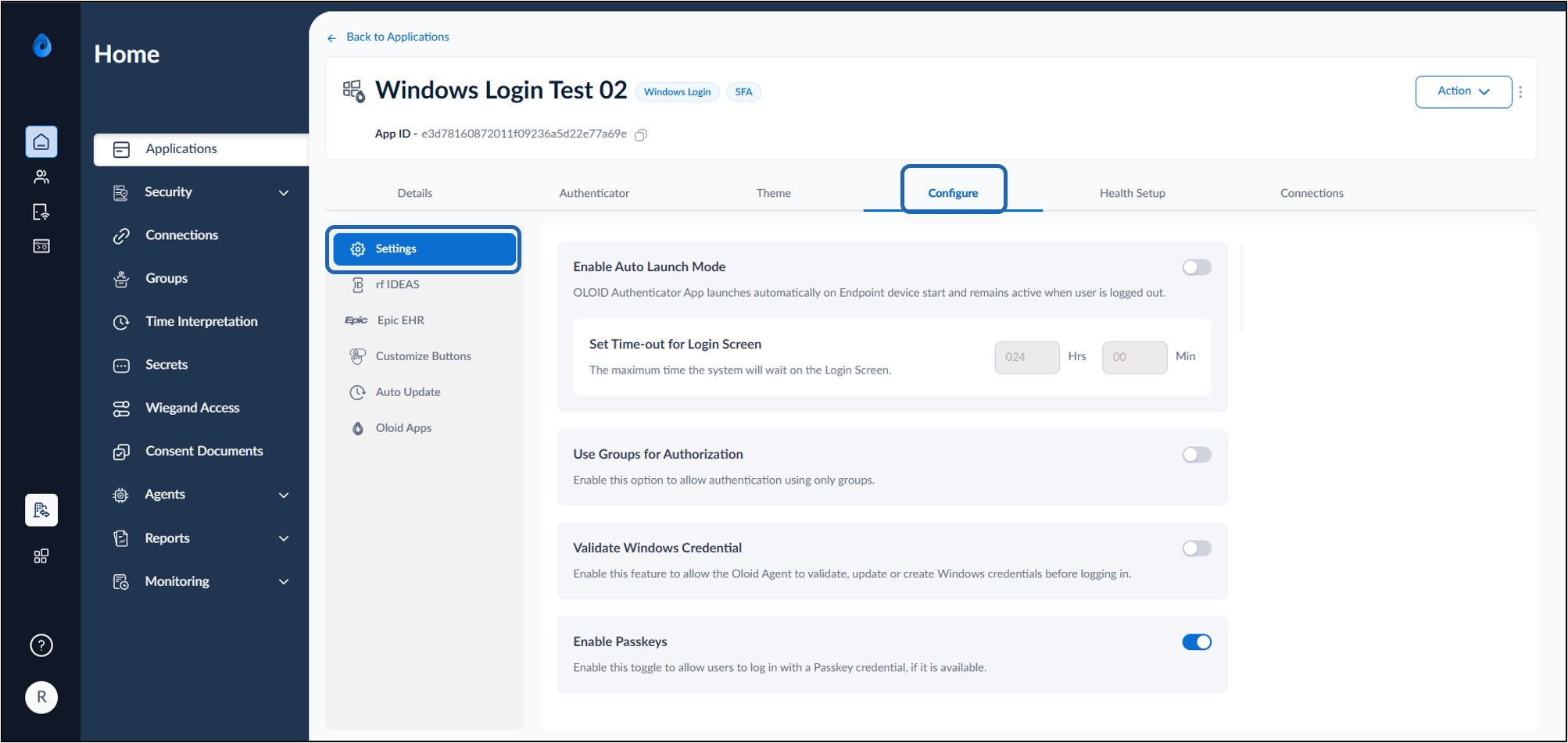Switch to the Connections tab

tap(1312, 193)
